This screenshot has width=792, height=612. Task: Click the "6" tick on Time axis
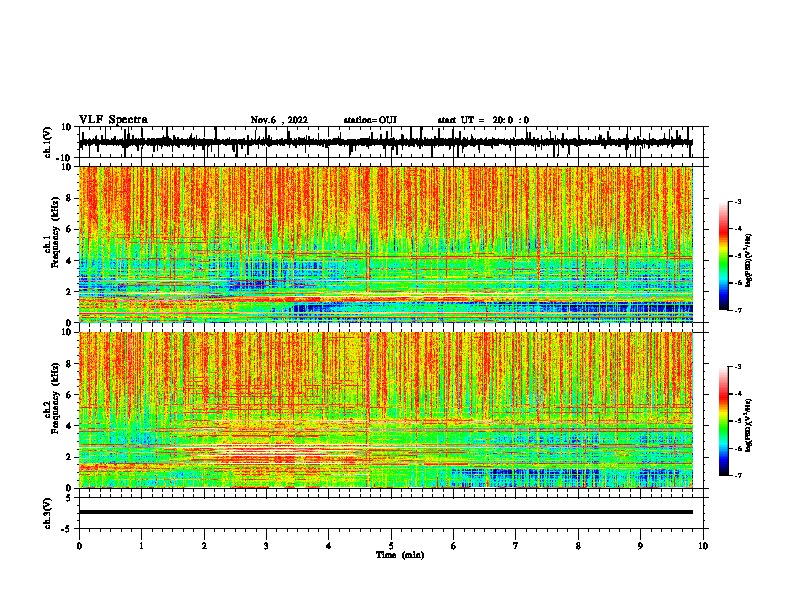click(454, 546)
